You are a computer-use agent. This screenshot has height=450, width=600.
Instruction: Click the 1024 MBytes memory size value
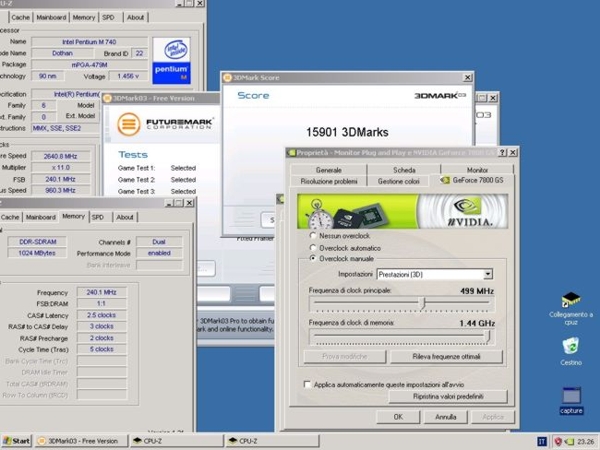37,253
